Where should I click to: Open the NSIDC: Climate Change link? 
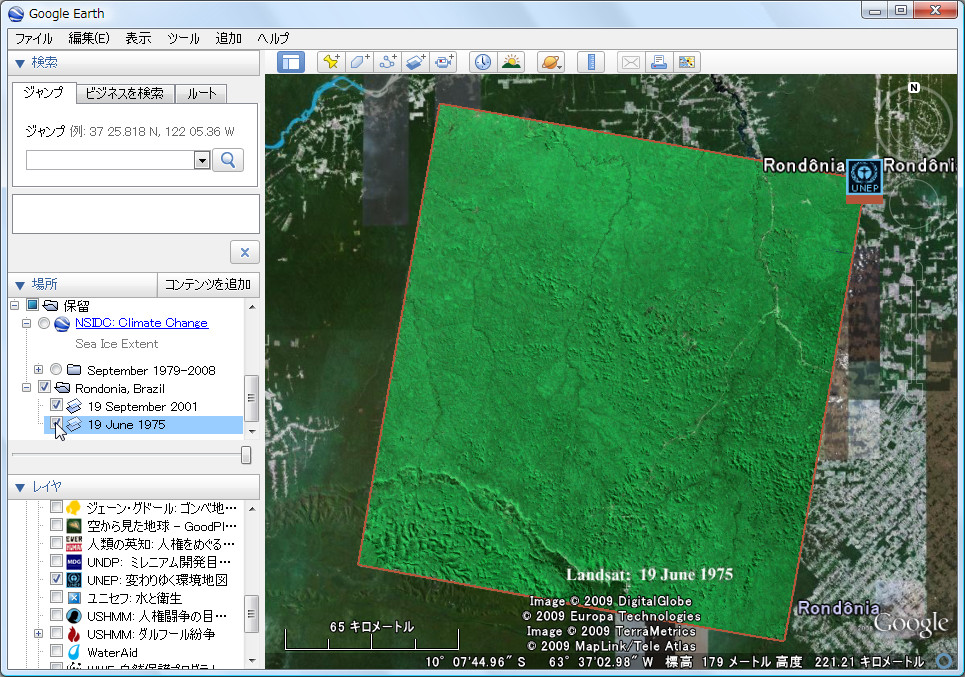coord(141,323)
